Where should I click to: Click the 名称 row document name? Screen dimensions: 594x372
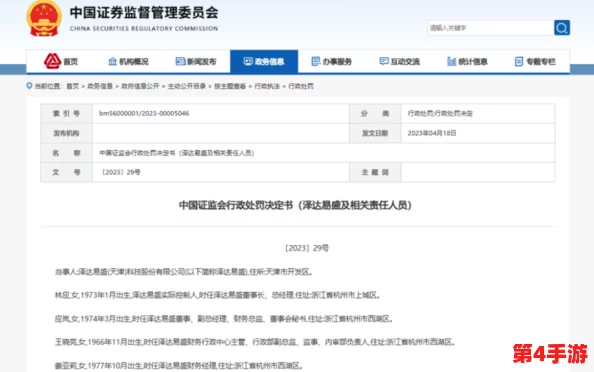tap(177, 153)
